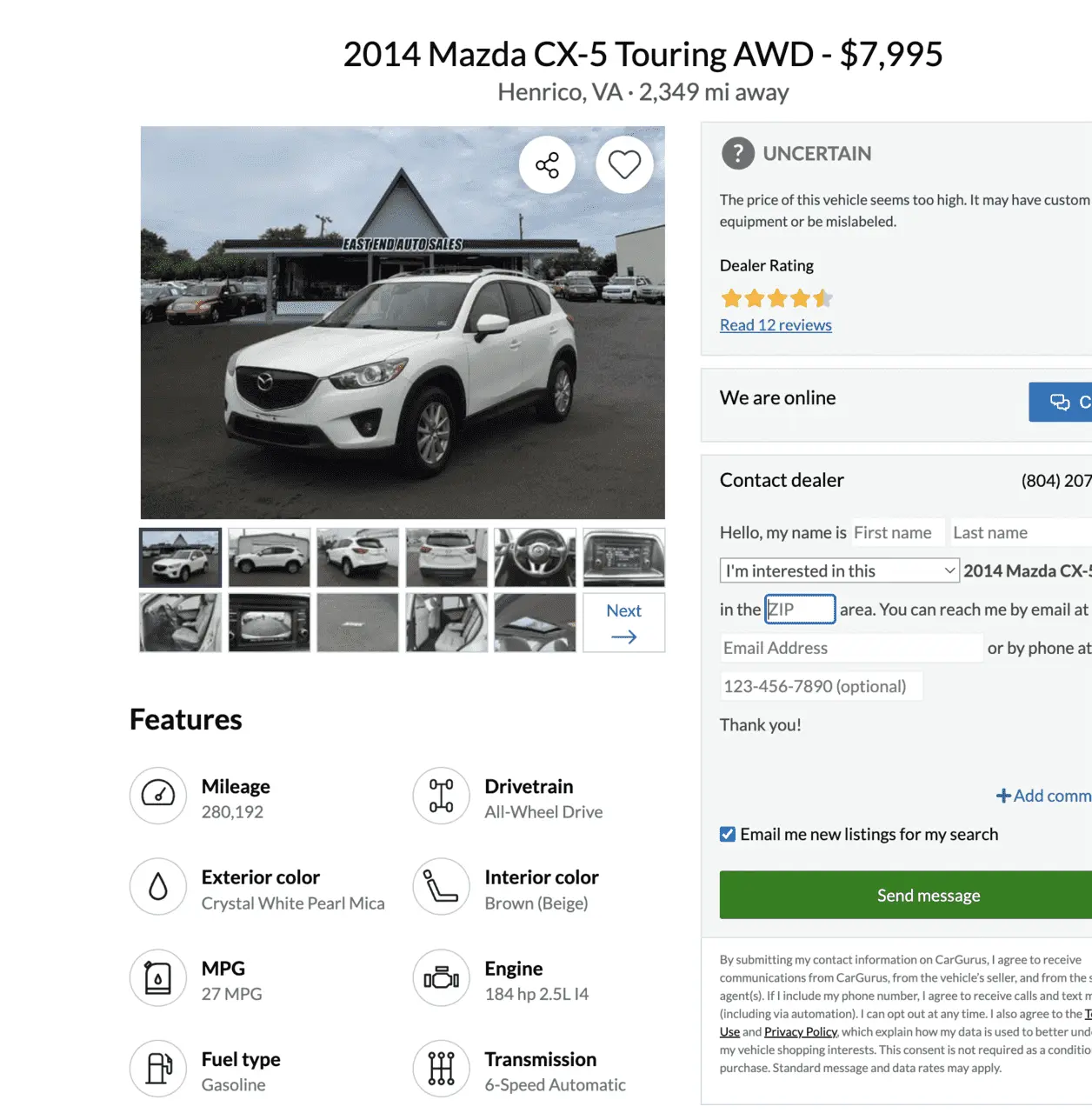Click the Exterior color droplet icon
This screenshot has height=1113, width=1092.
pos(158,886)
